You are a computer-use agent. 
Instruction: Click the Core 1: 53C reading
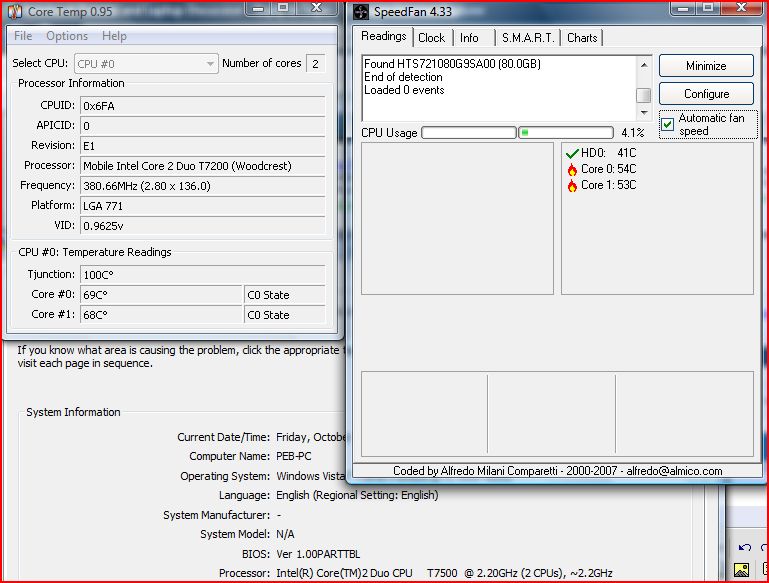(x=608, y=185)
